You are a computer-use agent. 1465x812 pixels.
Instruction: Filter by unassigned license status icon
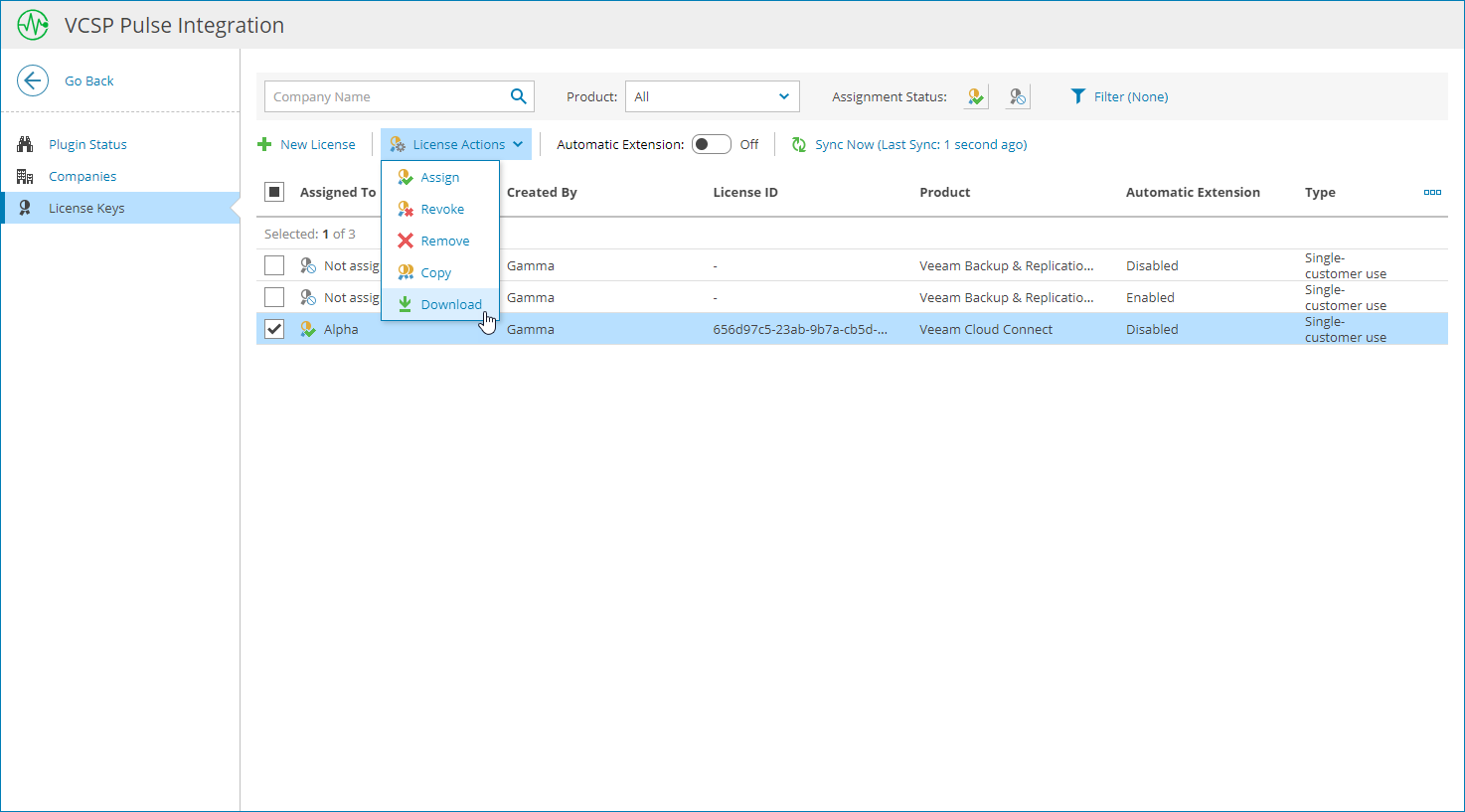click(x=1017, y=96)
